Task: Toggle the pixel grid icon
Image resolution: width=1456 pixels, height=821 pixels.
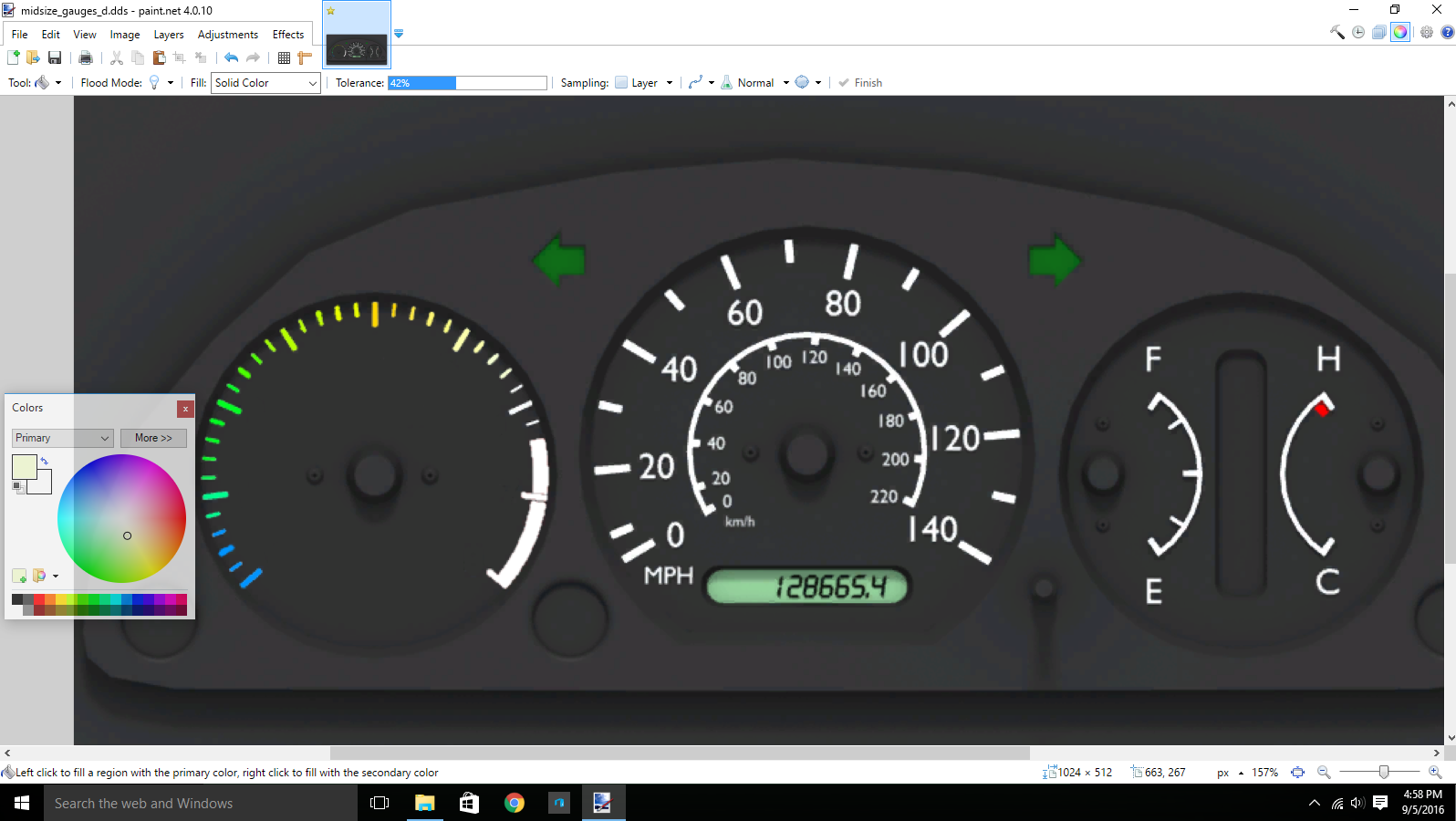Action: point(284,57)
